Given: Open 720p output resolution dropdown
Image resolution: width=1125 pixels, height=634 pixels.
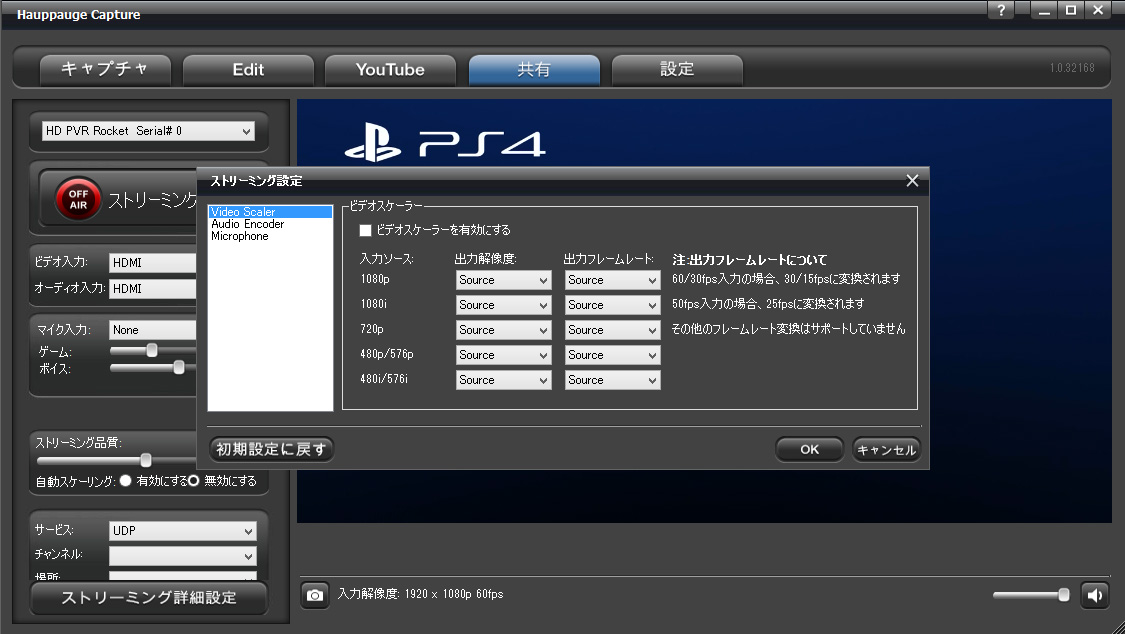Looking at the screenshot, I should [x=503, y=331].
